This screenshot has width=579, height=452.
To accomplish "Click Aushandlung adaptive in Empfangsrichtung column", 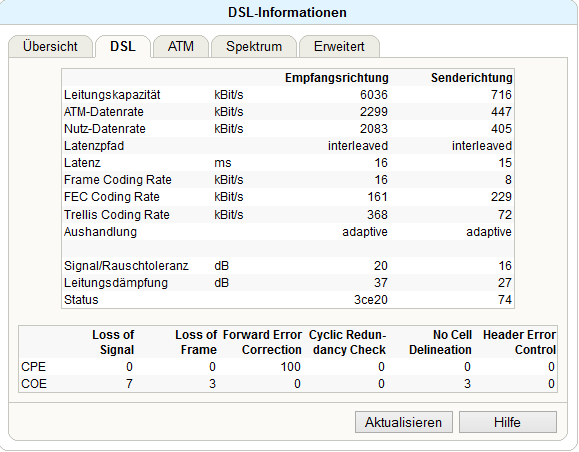I will coord(365,232).
